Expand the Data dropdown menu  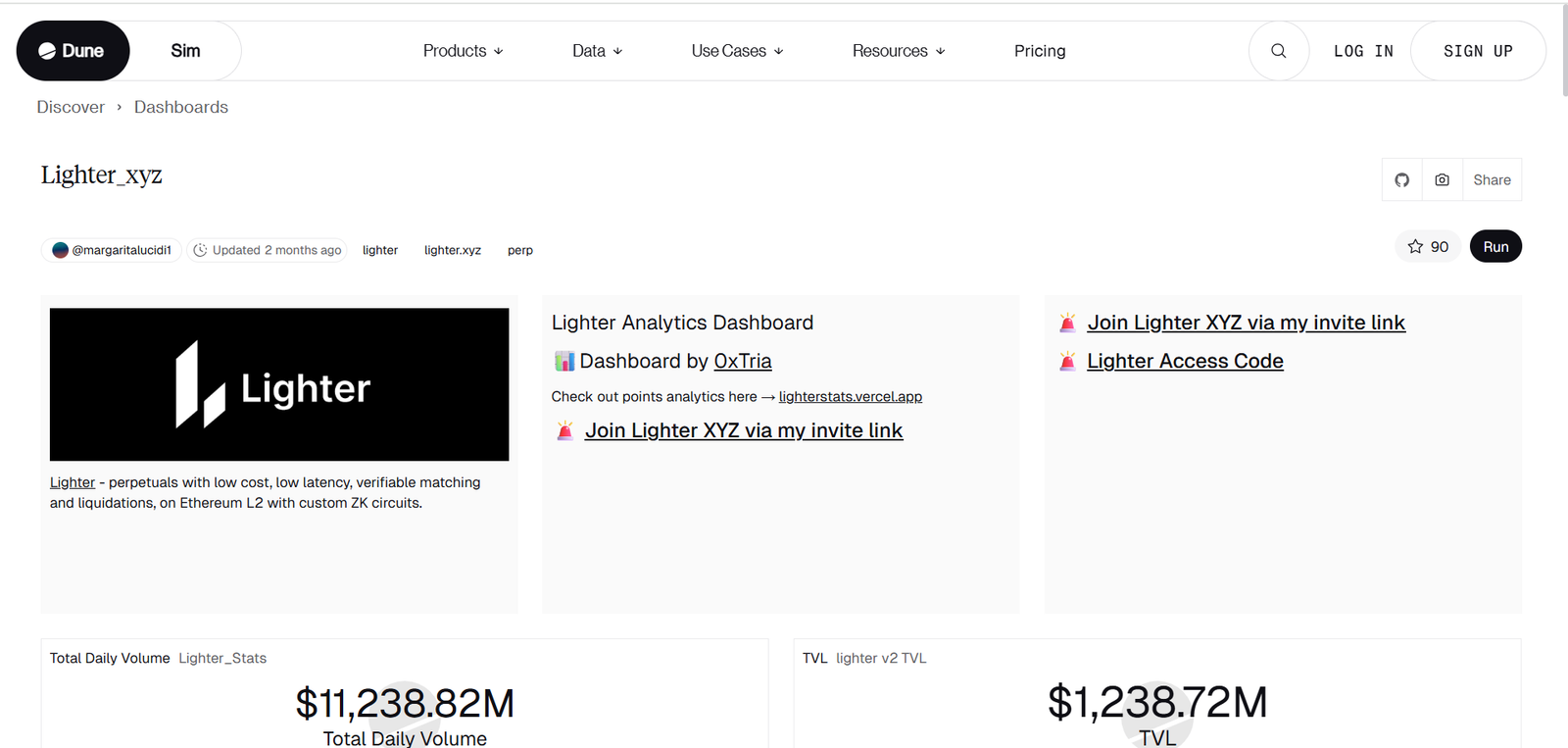pyautogui.click(x=597, y=51)
